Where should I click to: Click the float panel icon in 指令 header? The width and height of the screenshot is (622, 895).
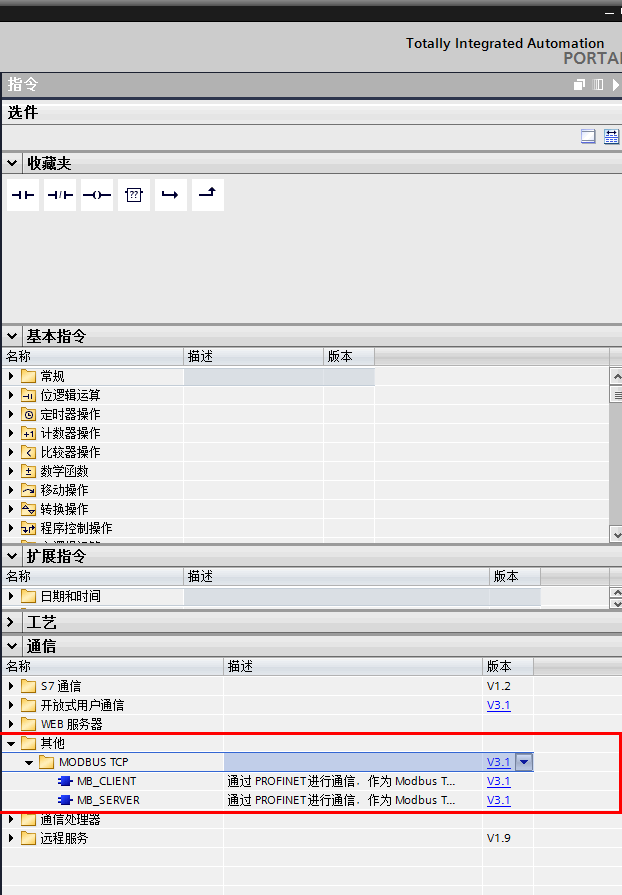point(579,85)
